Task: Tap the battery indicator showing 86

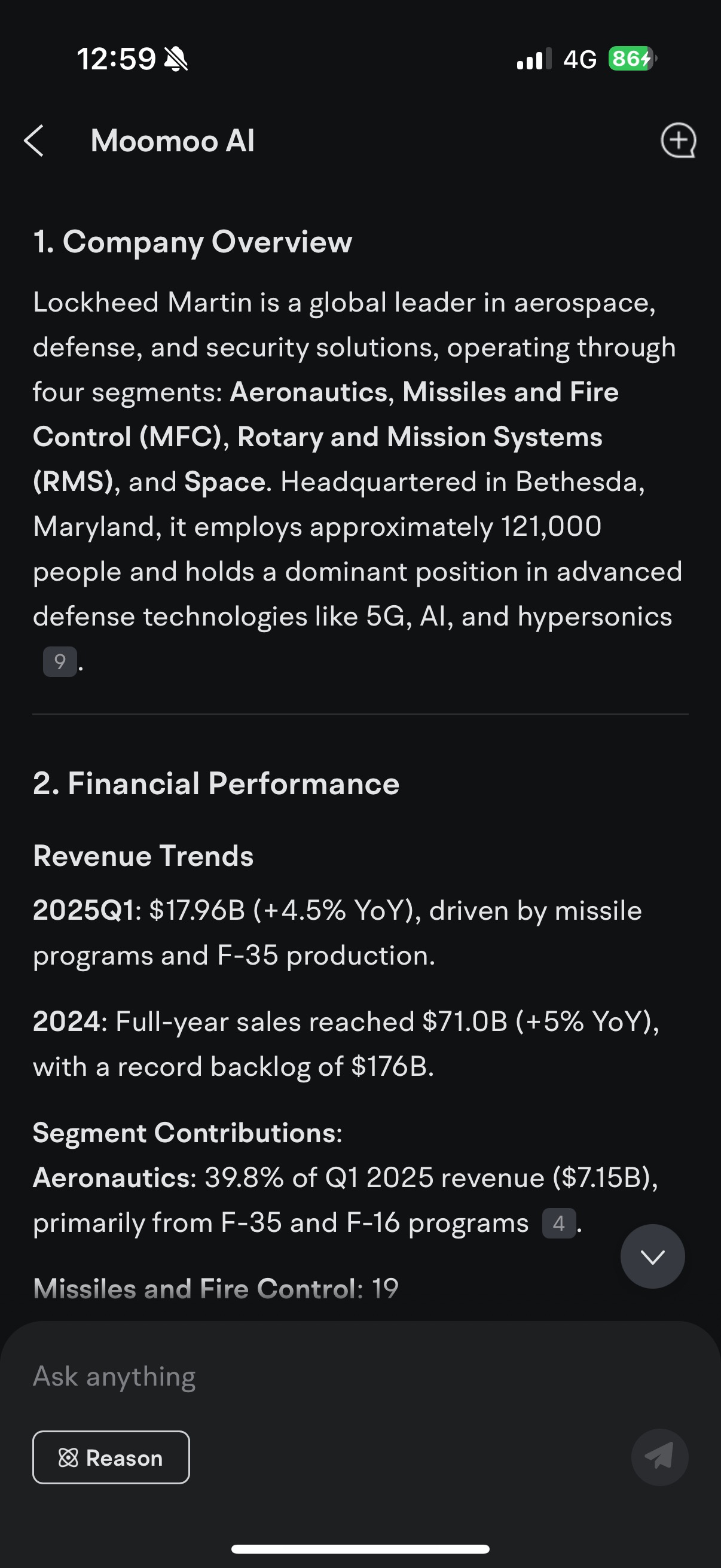Action: pos(632,59)
